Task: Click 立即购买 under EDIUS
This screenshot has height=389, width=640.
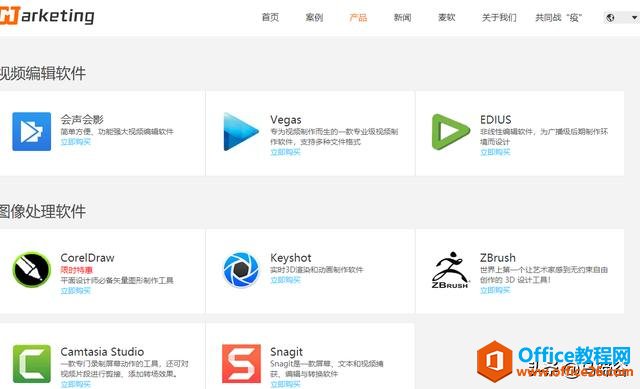Action: [x=495, y=152]
